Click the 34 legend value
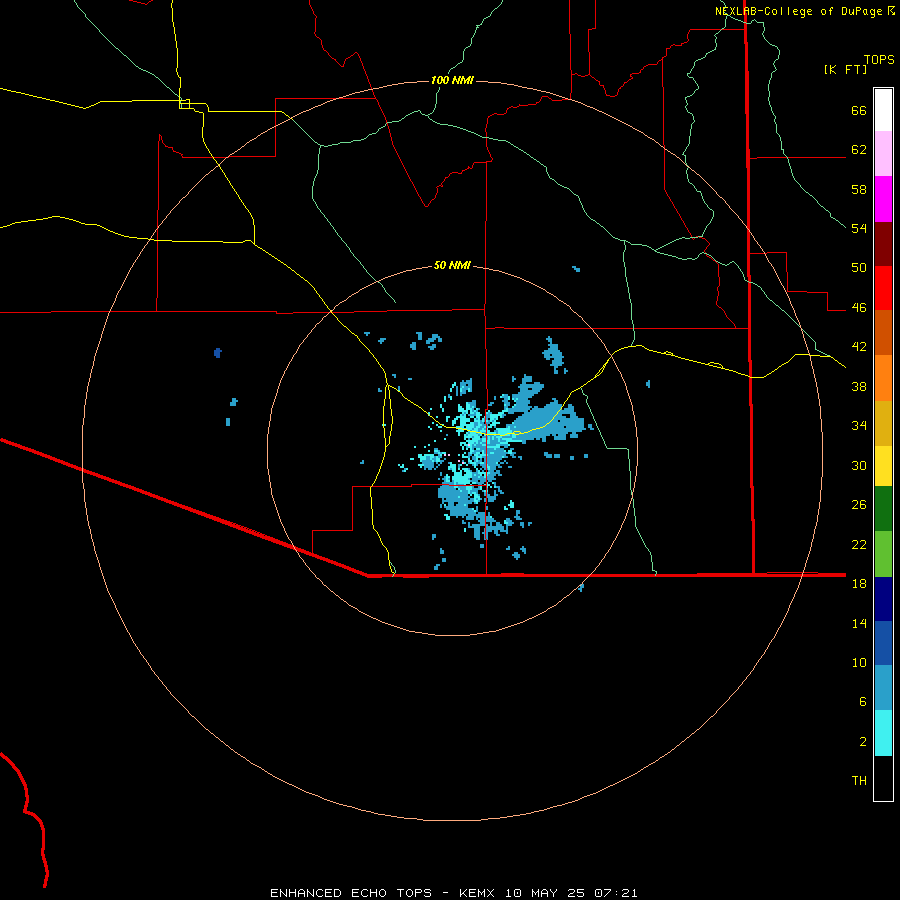This screenshot has width=900, height=900. pos(859,425)
